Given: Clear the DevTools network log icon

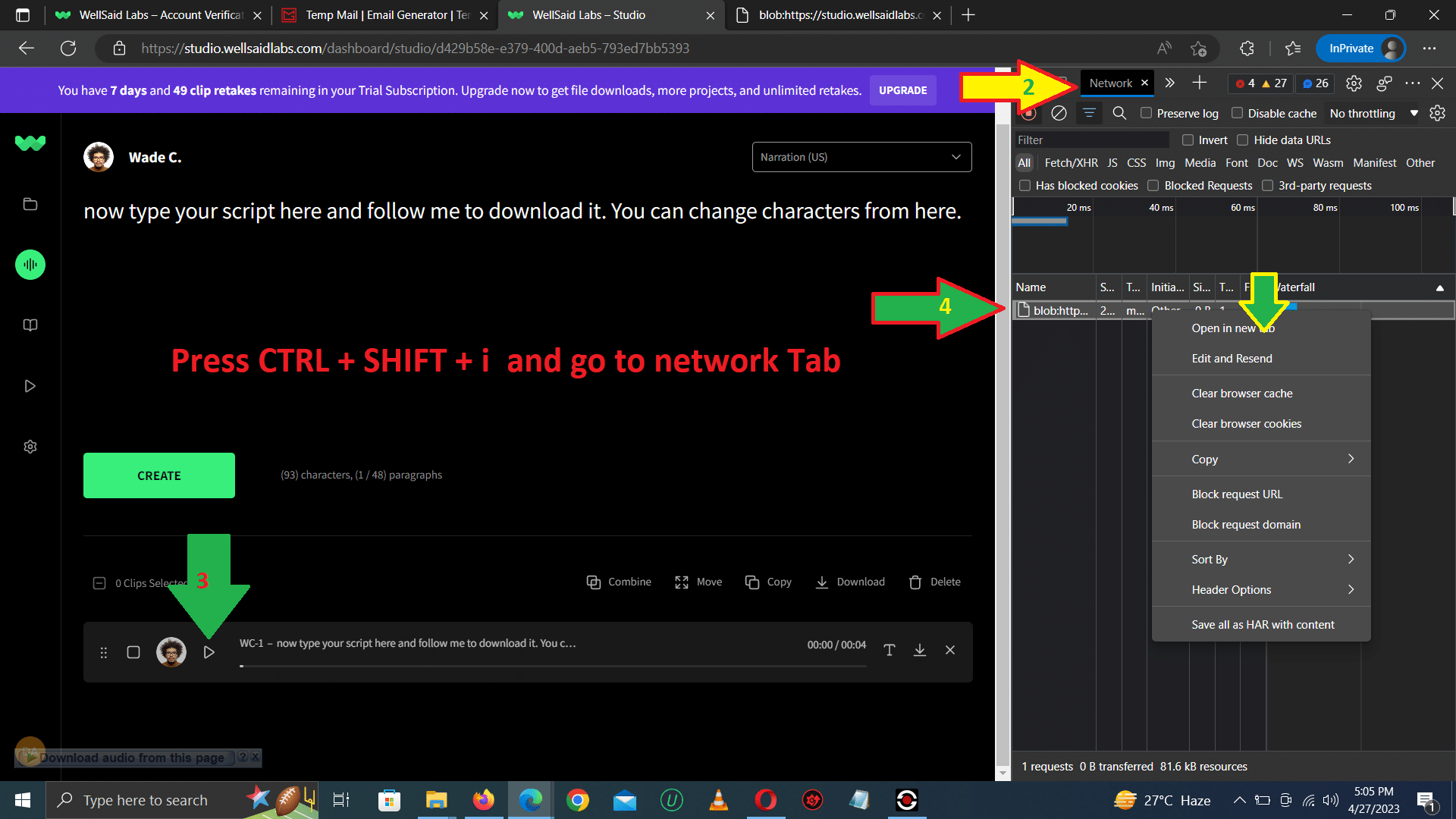Looking at the screenshot, I should (x=1059, y=113).
